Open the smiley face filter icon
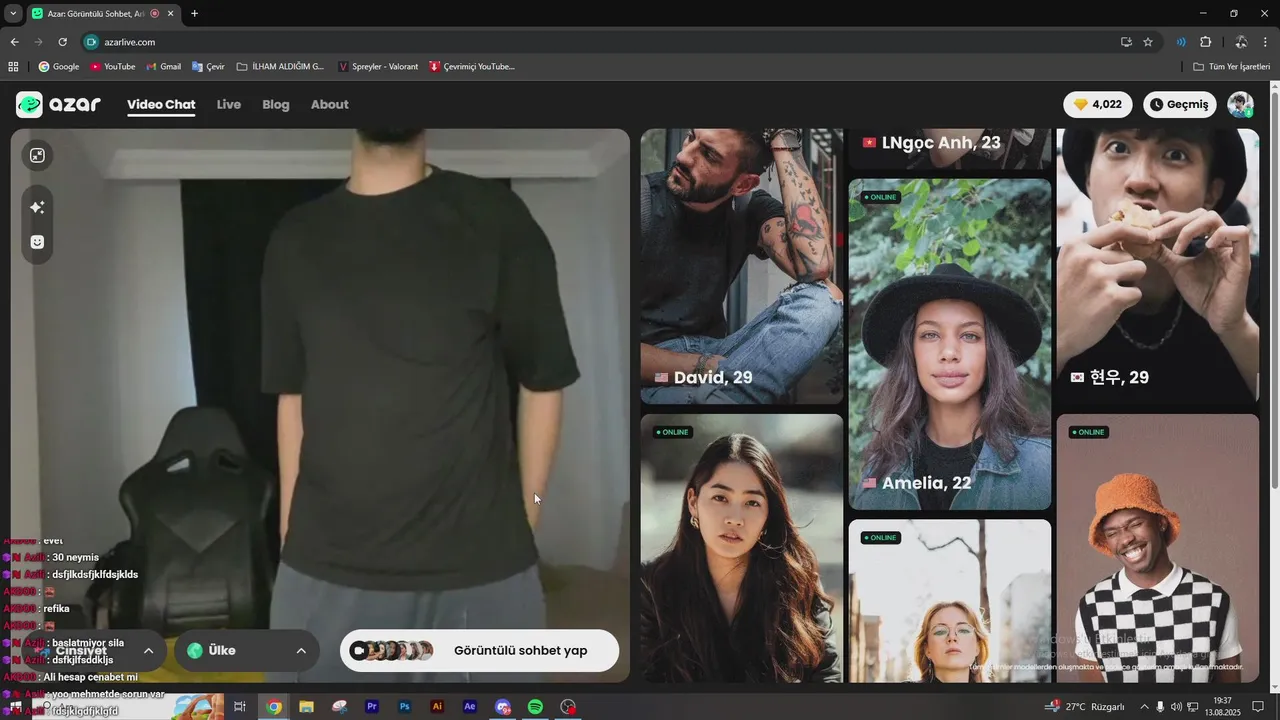 (x=37, y=242)
